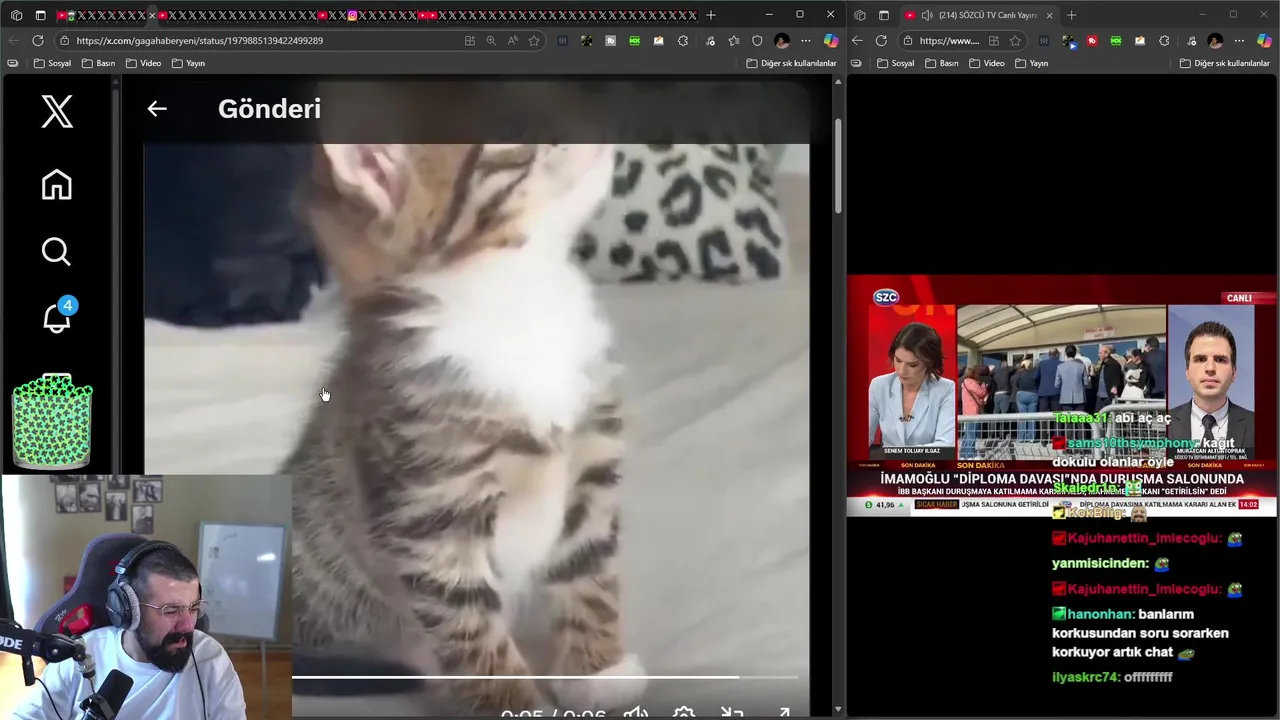Image resolution: width=1280 pixels, height=720 pixels.
Task: Close the active X tab
Action: 151,15
